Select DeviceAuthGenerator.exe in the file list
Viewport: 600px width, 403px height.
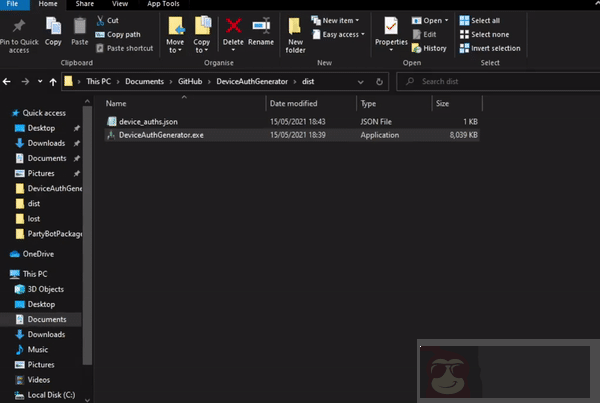coord(160,134)
